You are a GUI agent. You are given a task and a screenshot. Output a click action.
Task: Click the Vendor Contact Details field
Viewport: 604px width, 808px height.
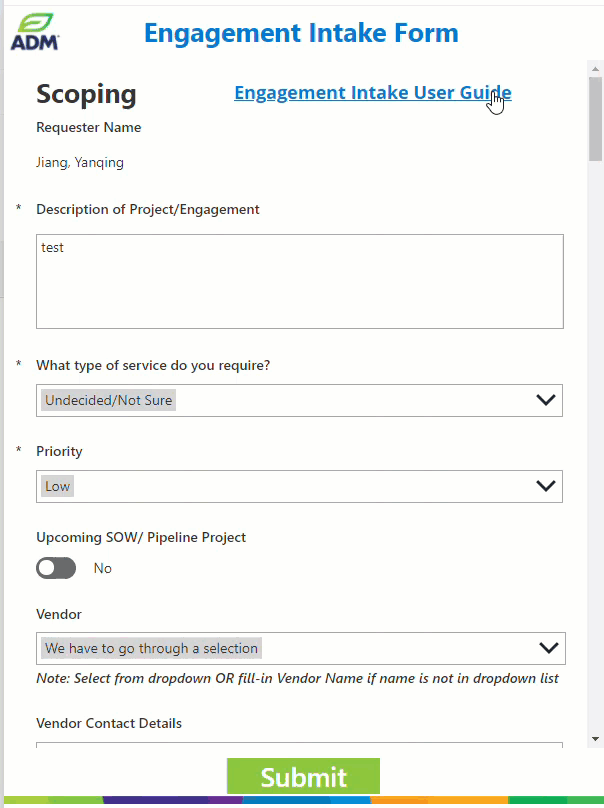(300, 742)
